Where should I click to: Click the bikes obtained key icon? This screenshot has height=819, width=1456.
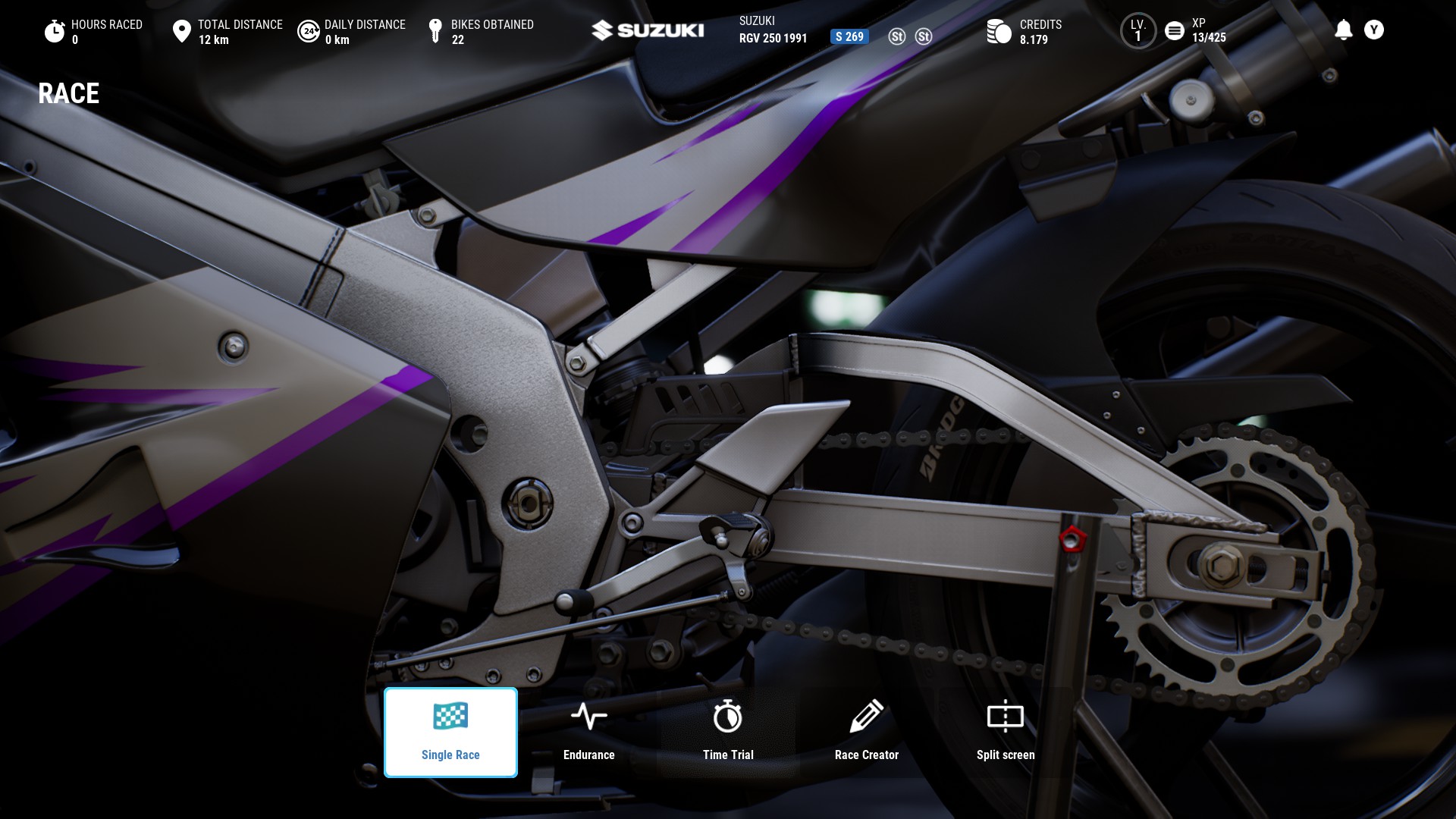[435, 32]
